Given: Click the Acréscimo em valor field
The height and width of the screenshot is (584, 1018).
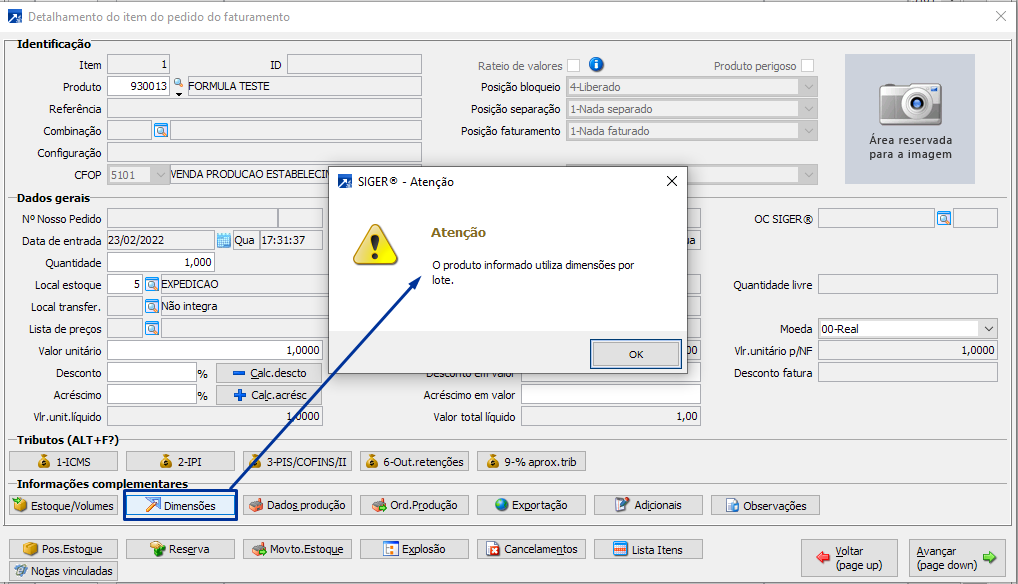Looking at the screenshot, I should pos(611,395).
